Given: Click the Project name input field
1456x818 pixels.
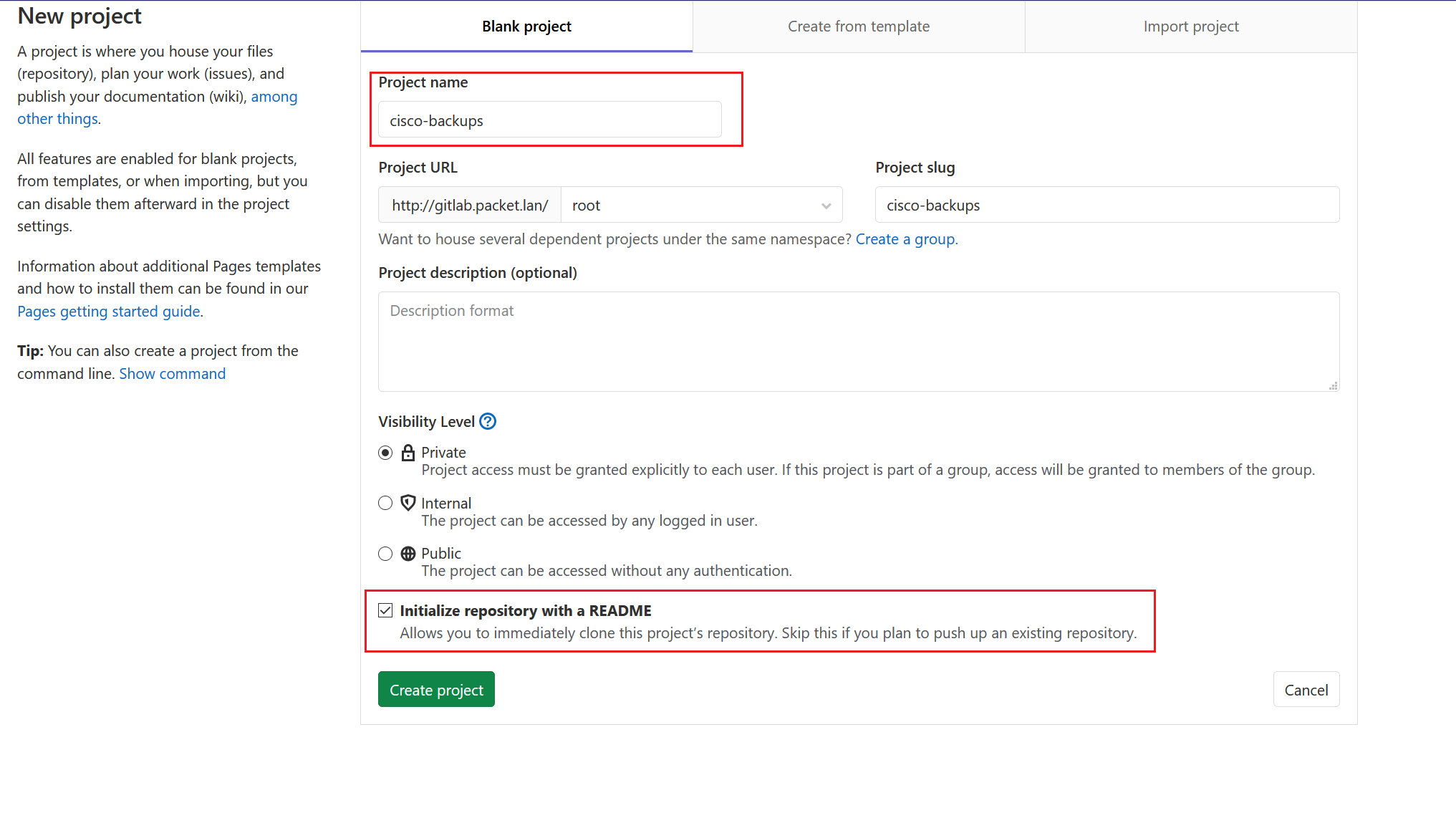Looking at the screenshot, I should coord(549,120).
